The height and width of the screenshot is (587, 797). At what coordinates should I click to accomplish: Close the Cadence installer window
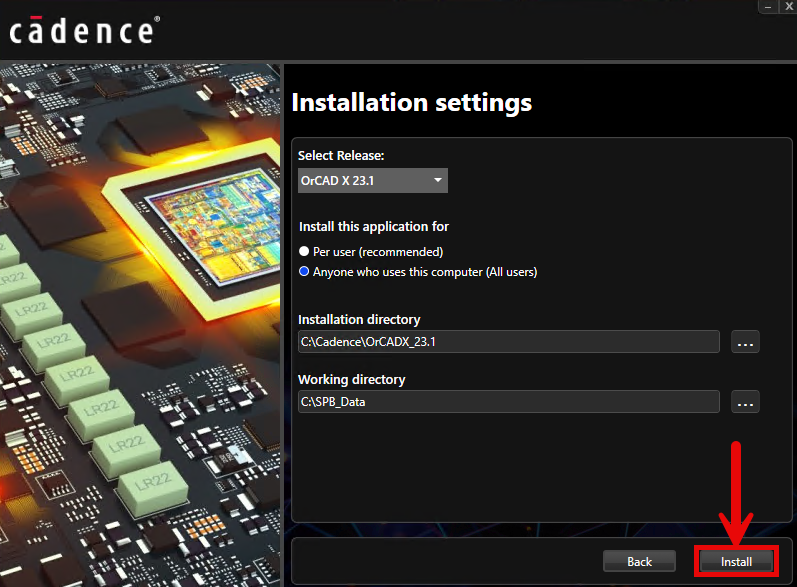790,6
